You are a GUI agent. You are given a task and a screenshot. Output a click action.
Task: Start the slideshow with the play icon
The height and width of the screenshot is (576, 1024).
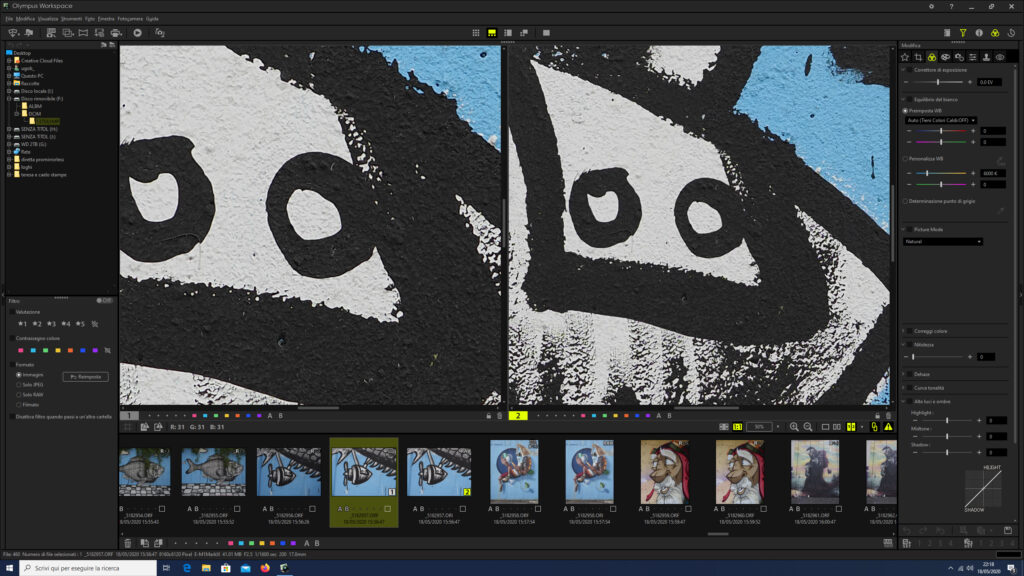pos(137,33)
